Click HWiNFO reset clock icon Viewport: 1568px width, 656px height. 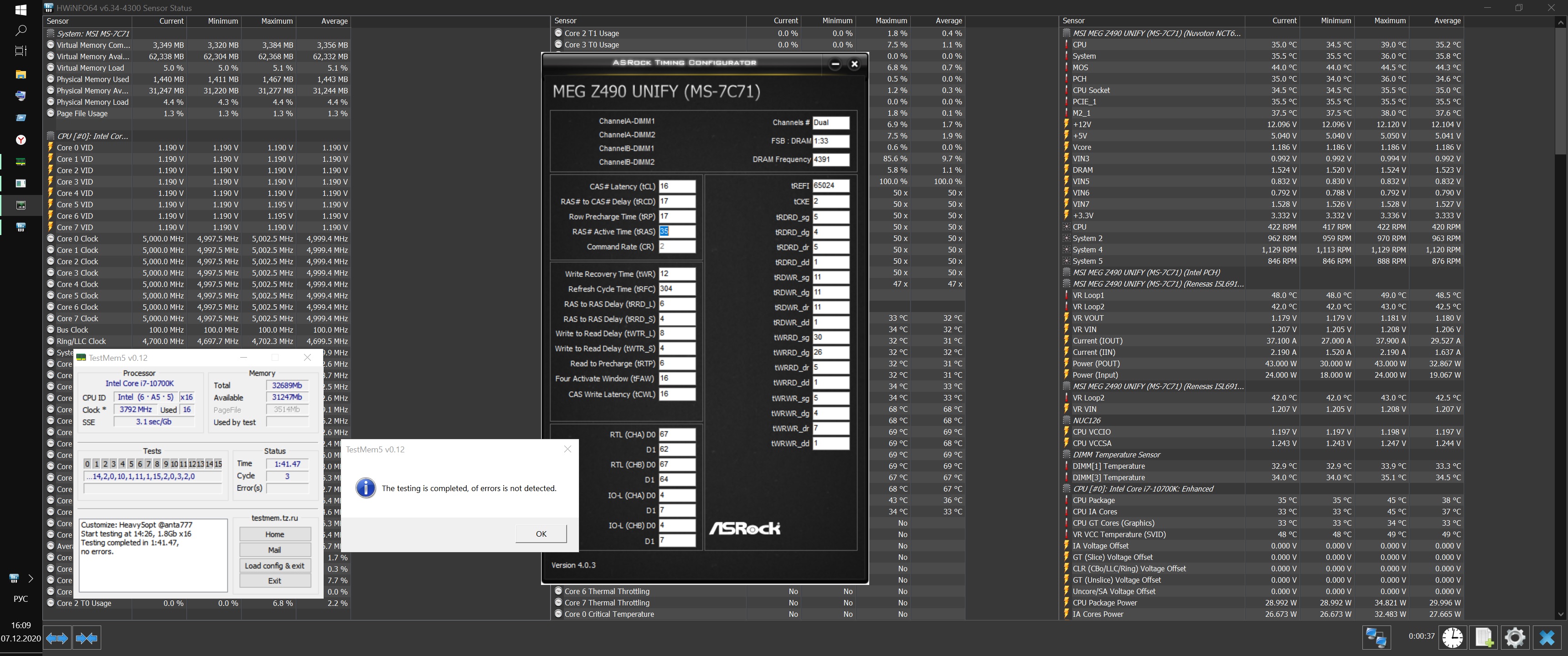tap(1452, 638)
